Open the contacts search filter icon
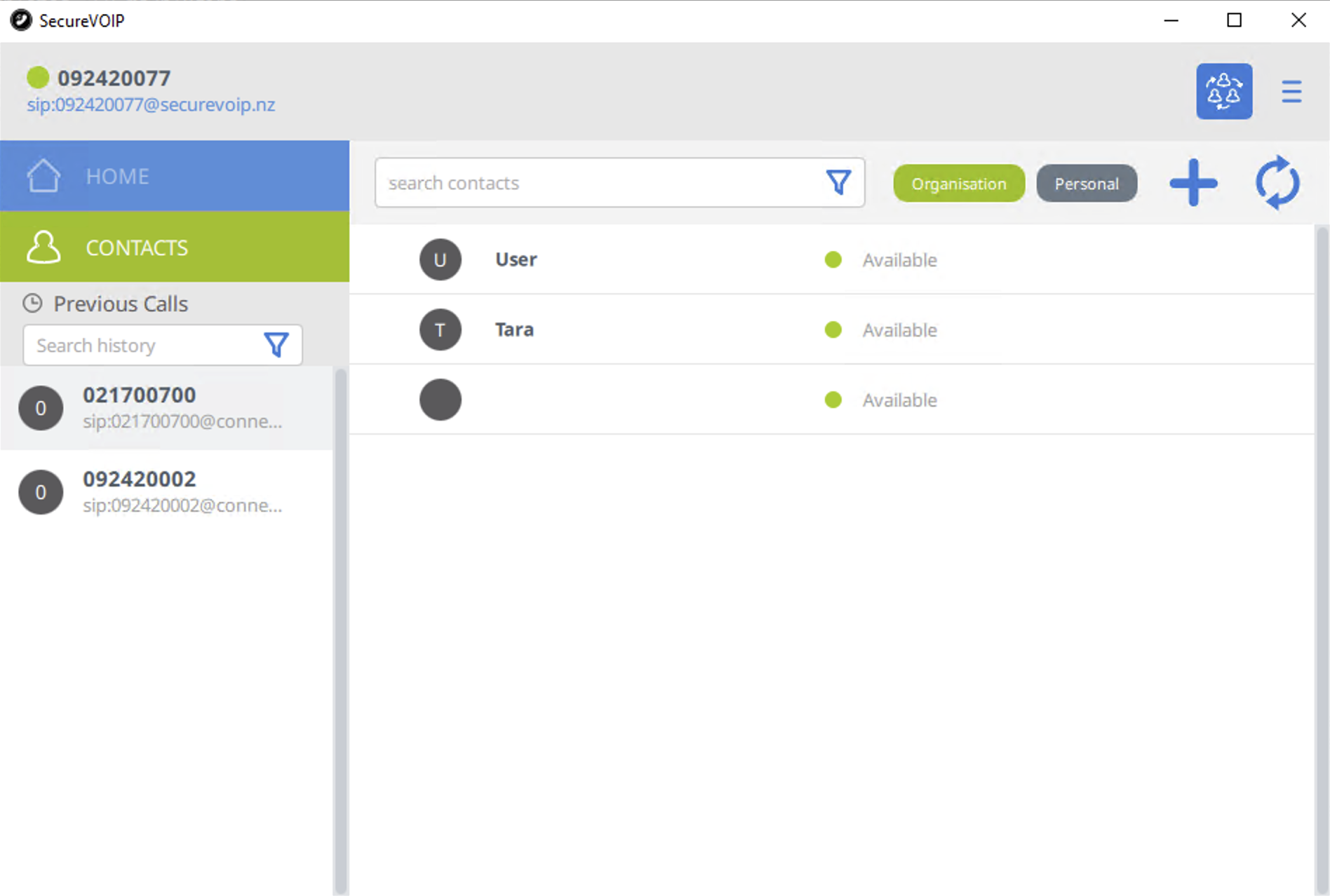The image size is (1330, 896). [838, 182]
